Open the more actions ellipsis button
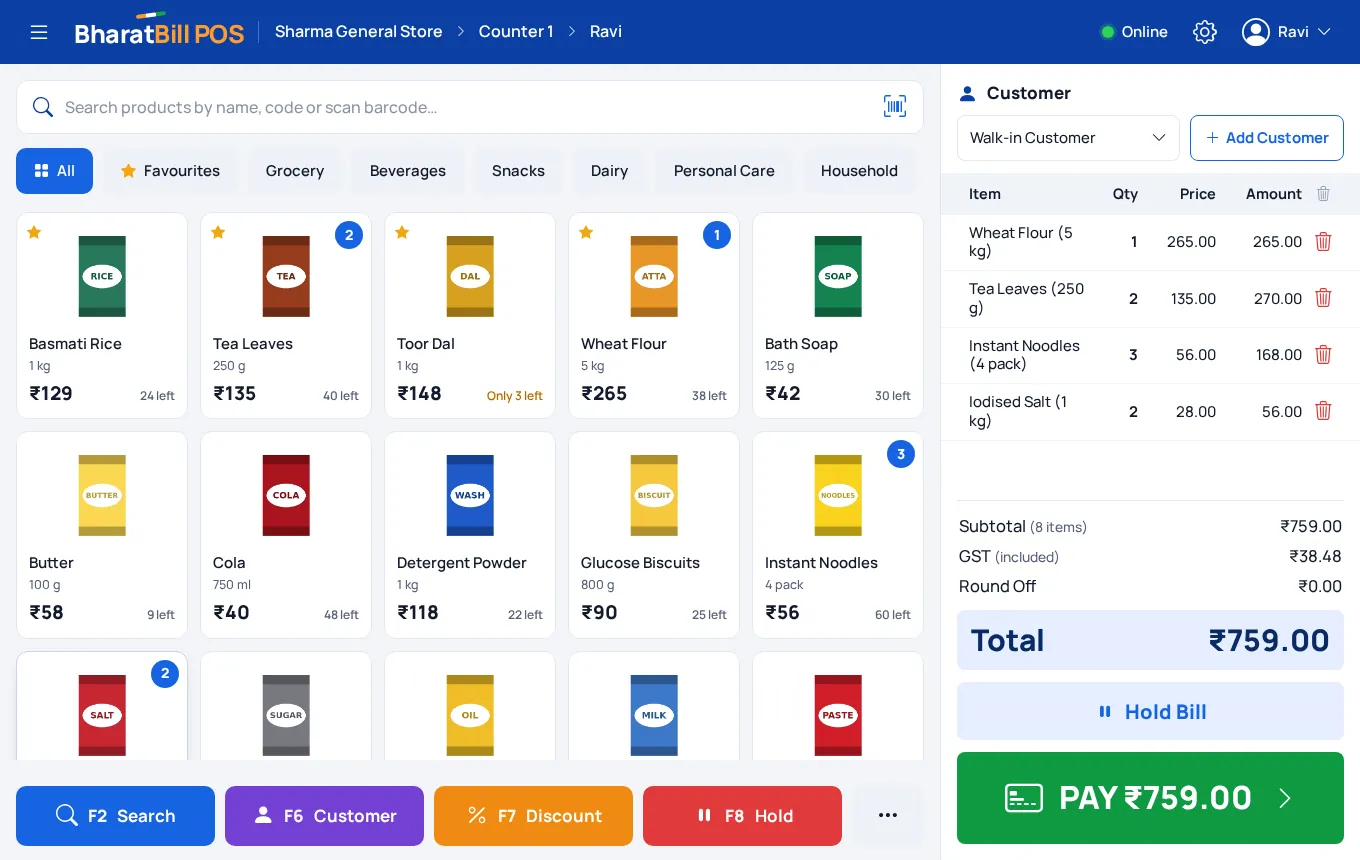This screenshot has width=1360, height=860. 888,816
